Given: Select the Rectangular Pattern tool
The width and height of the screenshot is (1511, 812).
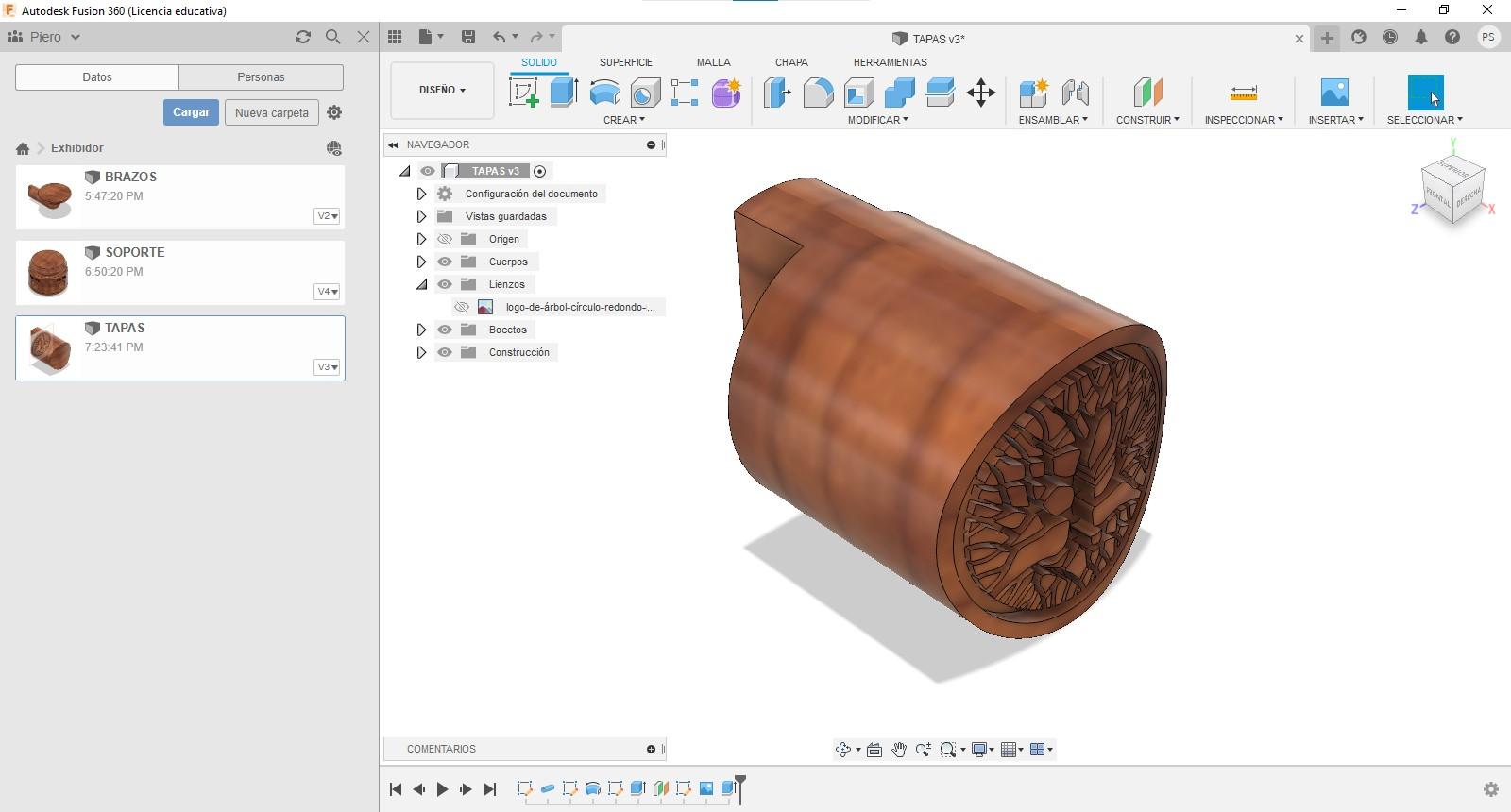Looking at the screenshot, I should click(x=685, y=93).
